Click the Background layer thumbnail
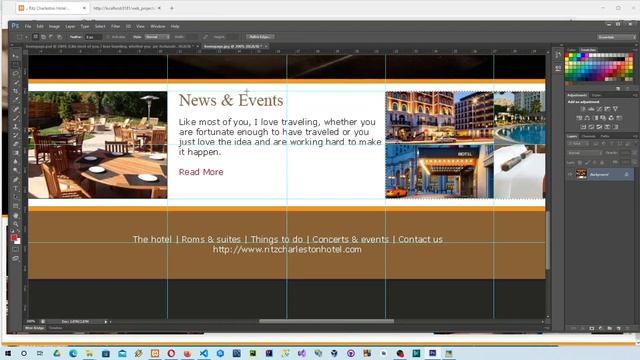The width and height of the screenshot is (640, 360). 581,174
